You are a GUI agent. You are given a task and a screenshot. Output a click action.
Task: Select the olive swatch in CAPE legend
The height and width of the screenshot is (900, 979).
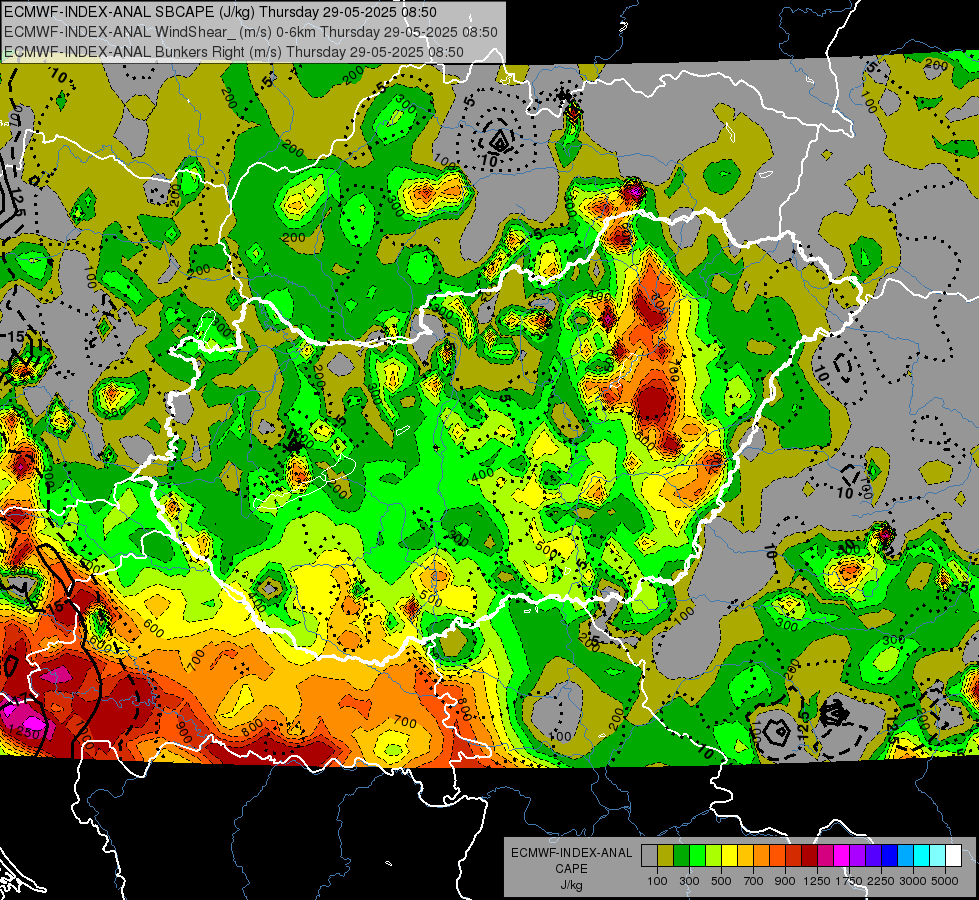(x=666, y=856)
